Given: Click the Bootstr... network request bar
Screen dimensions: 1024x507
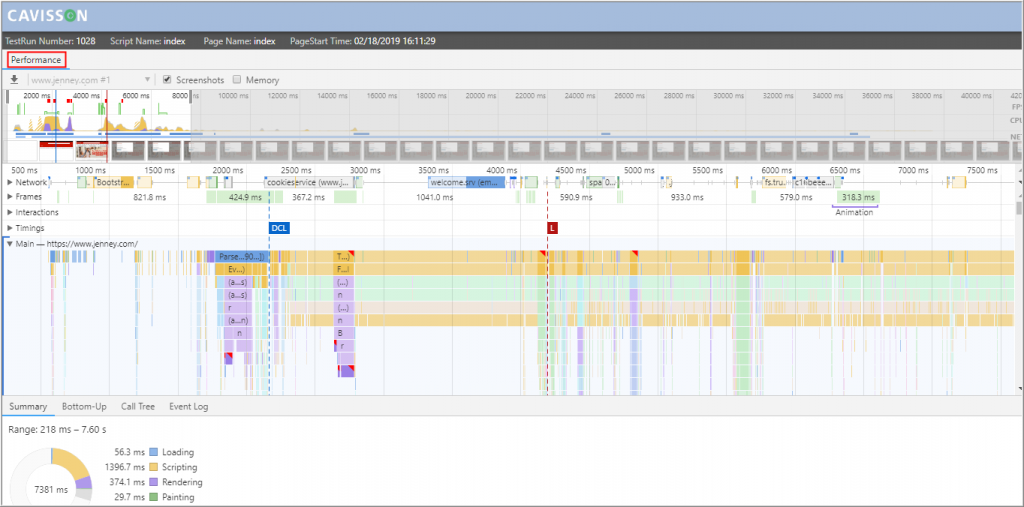Looking at the screenshot, I should [114, 182].
